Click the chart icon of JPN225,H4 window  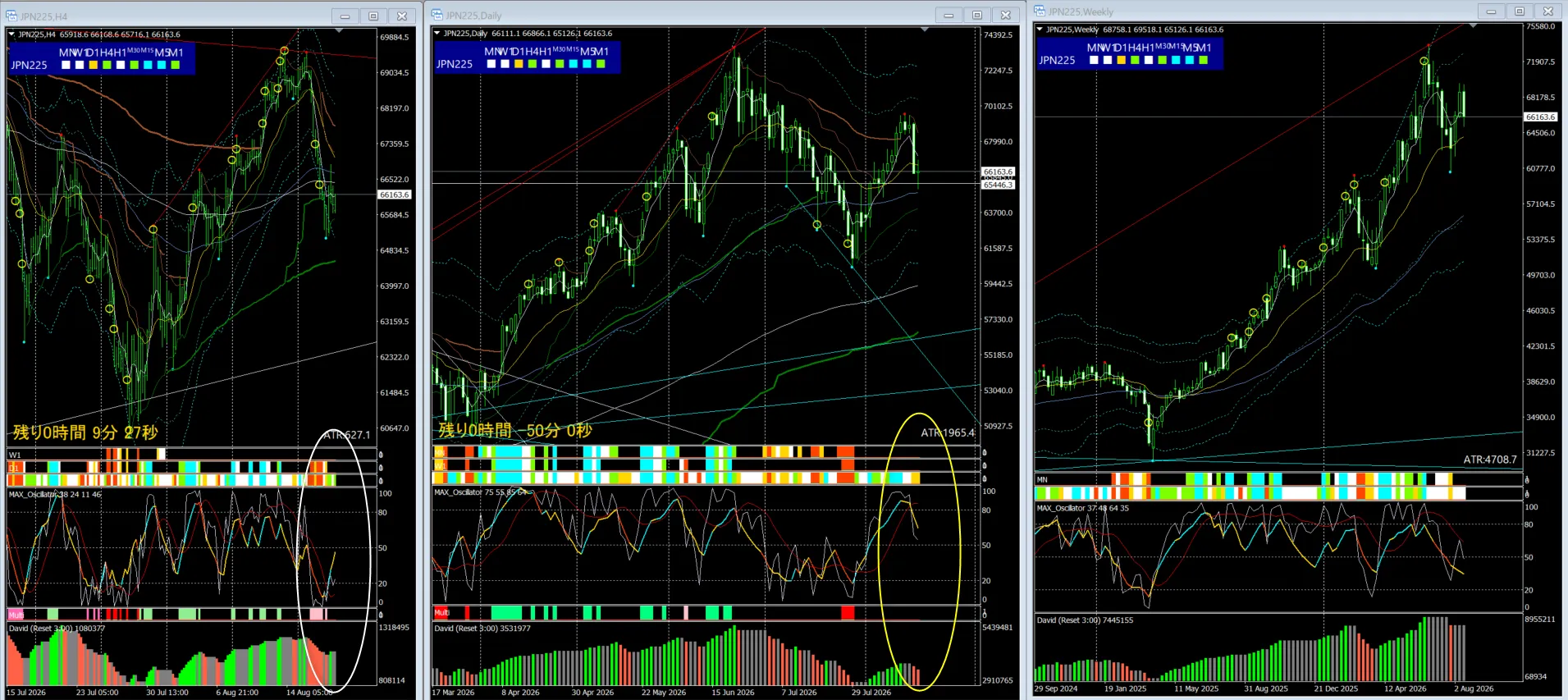coord(11,16)
